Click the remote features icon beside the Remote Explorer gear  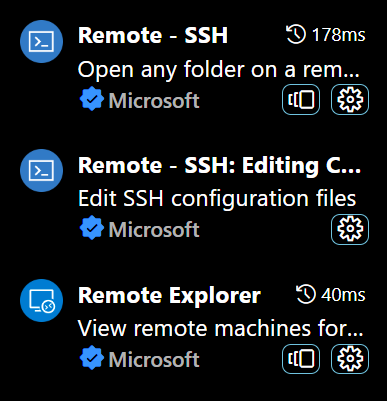pos(301,359)
